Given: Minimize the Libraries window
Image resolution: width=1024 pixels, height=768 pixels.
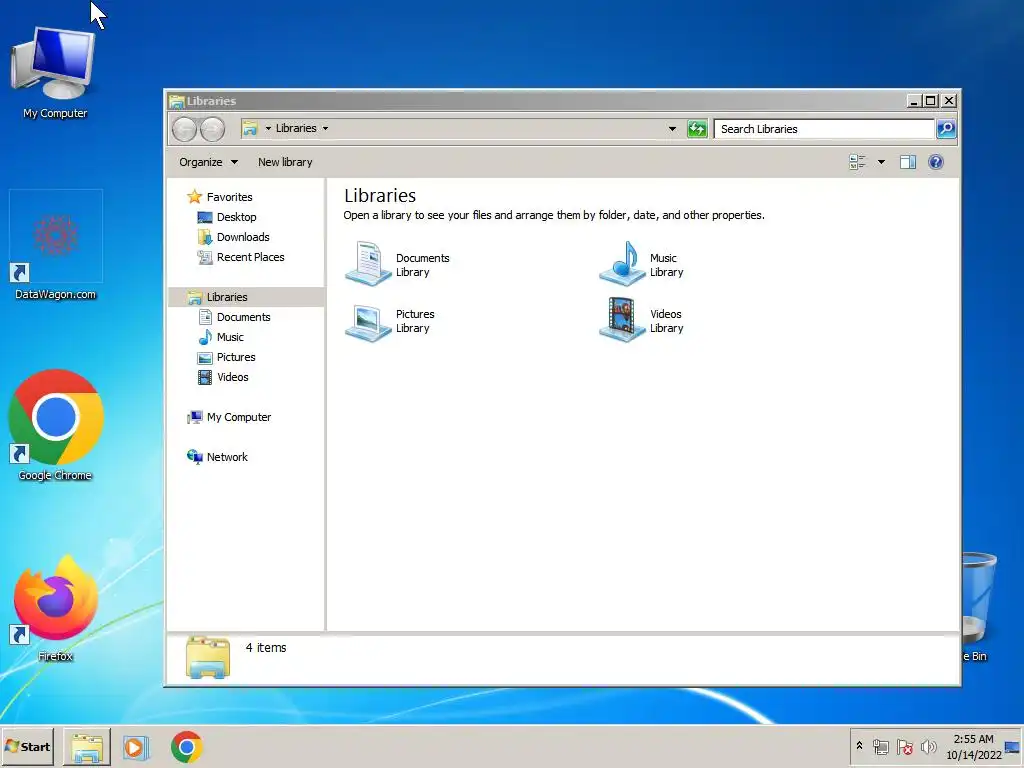Looking at the screenshot, I should (914, 101).
